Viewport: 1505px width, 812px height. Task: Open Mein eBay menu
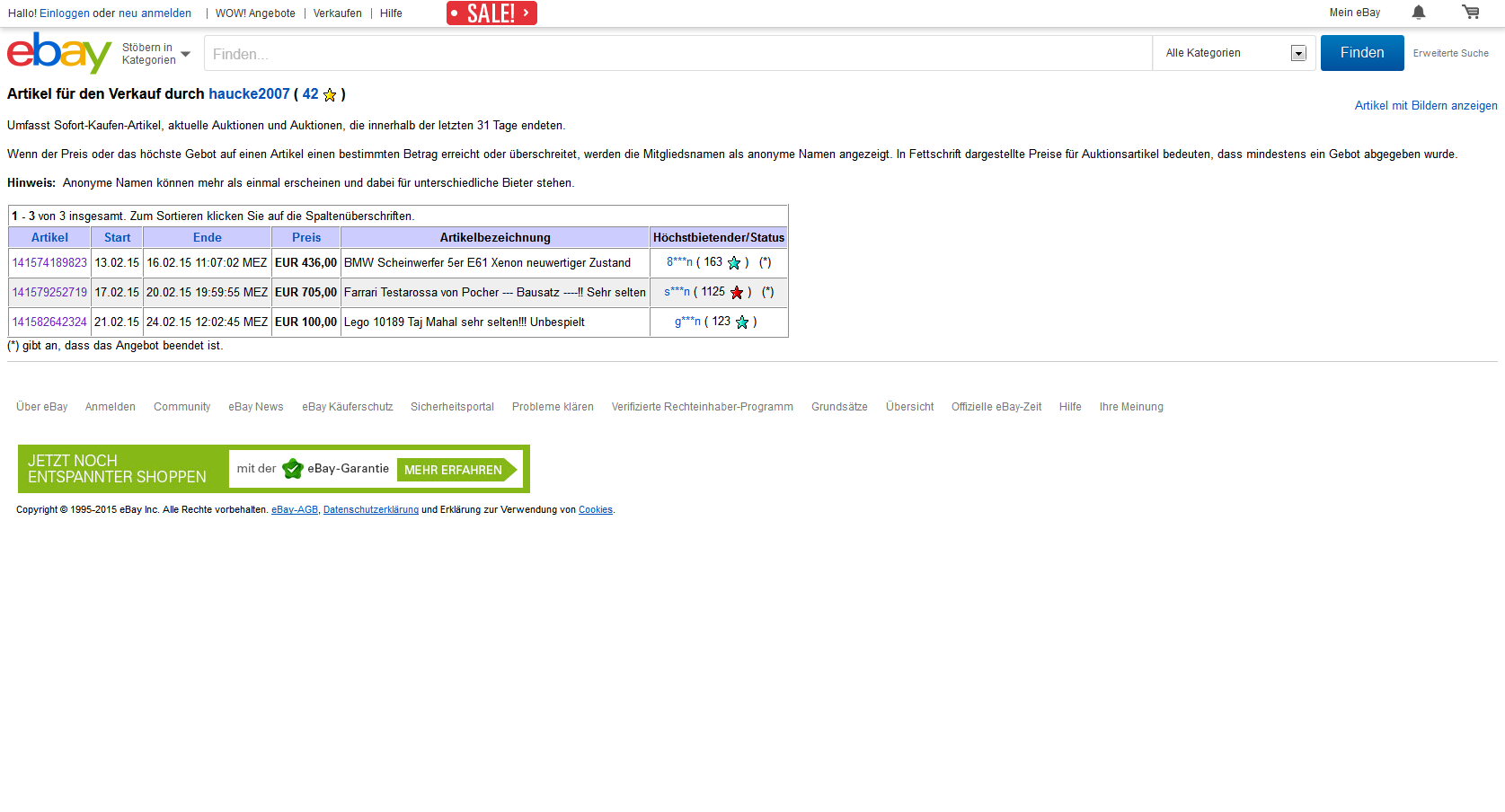(x=1355, y=13)
